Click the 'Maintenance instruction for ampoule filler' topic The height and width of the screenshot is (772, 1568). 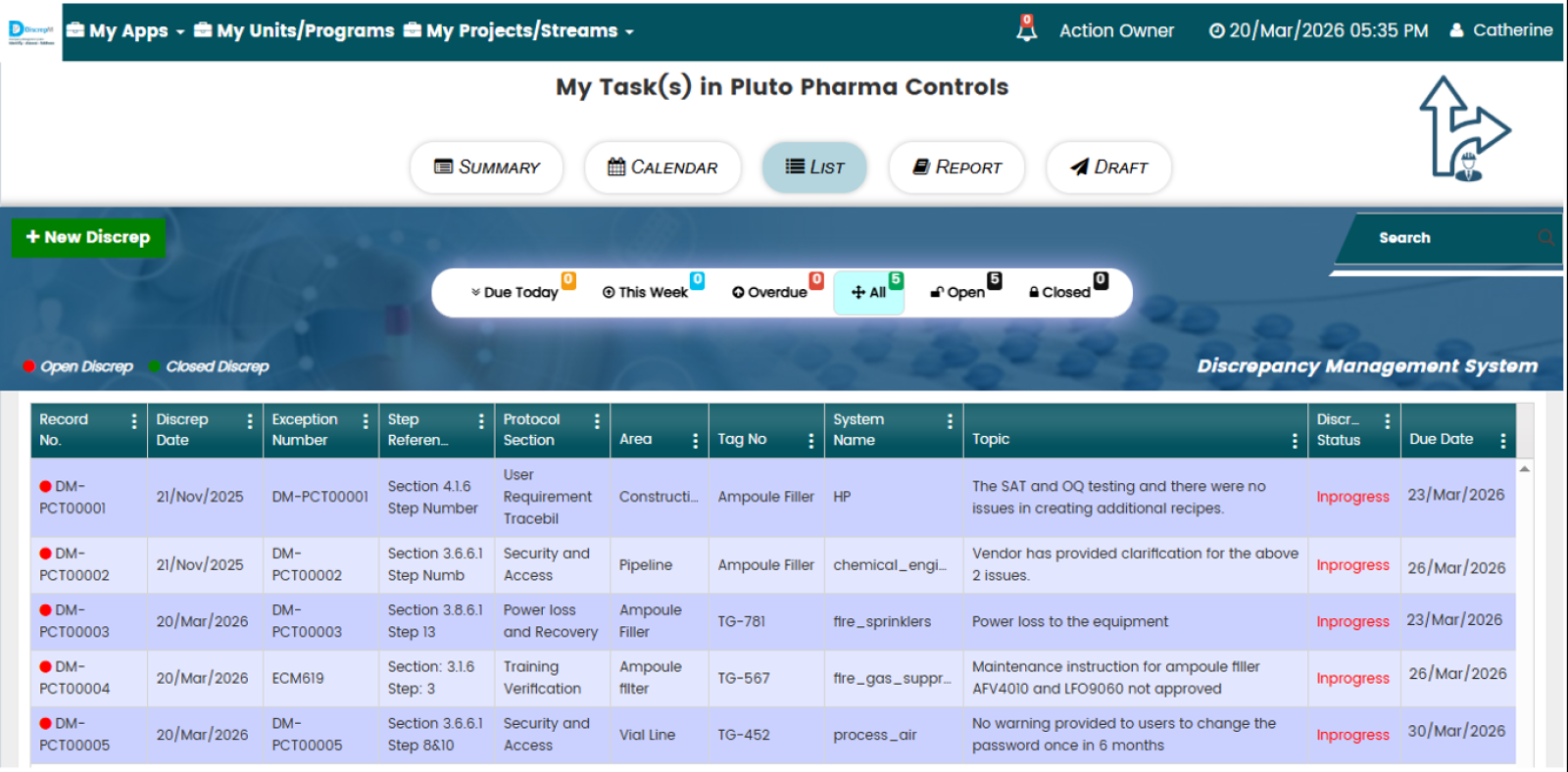pos(1116,678)
